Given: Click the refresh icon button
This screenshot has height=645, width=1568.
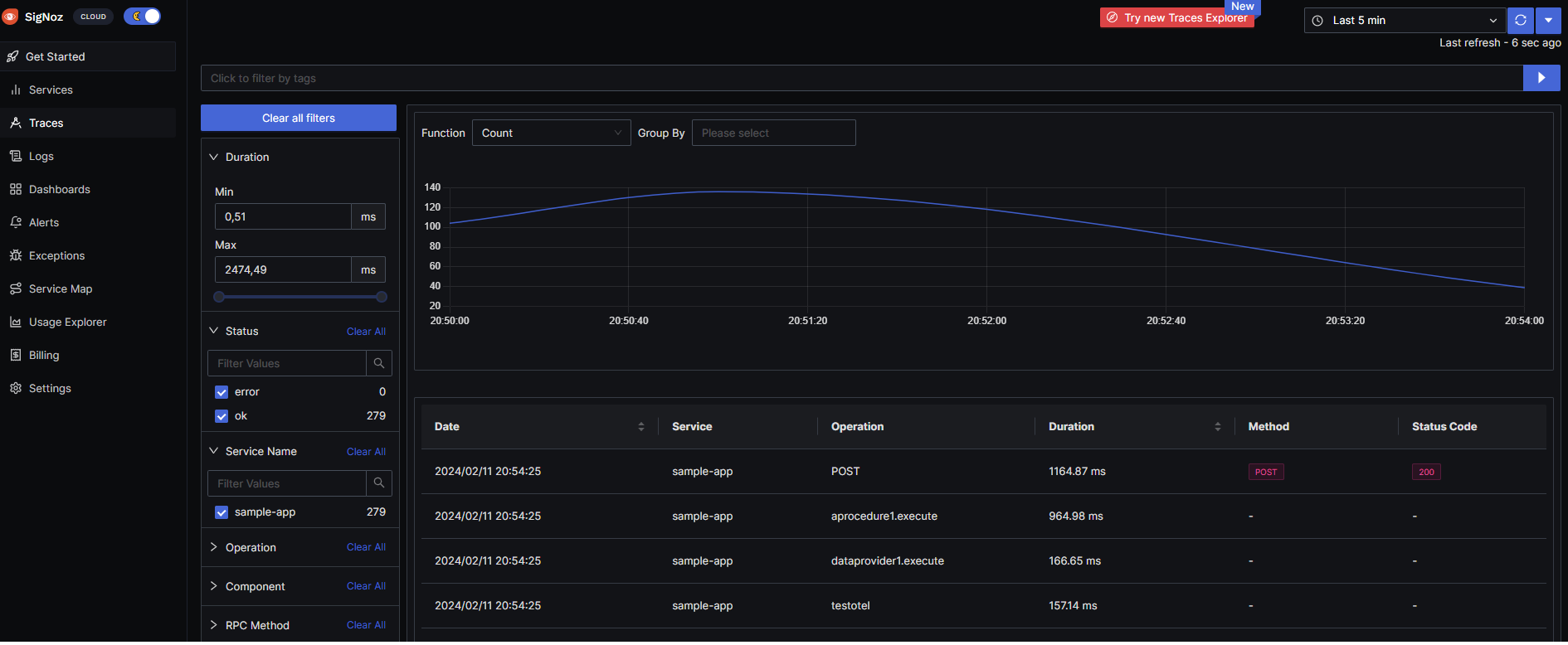Looking at the screenshot, I should [1521, 20].
